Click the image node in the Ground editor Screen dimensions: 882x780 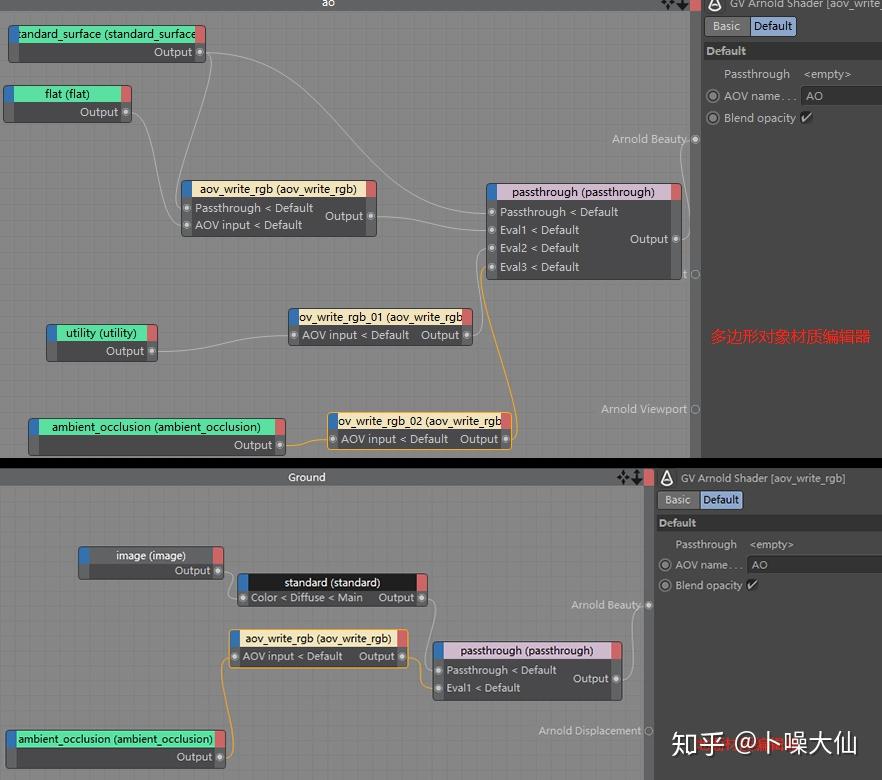click(150, 556)
